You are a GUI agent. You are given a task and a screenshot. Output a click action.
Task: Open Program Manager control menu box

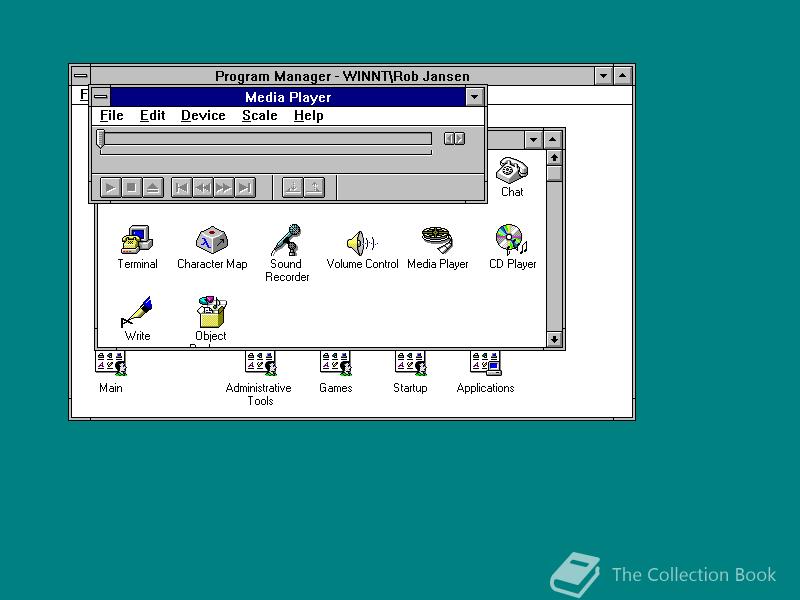pyautogui.click(x=81, y=76)
